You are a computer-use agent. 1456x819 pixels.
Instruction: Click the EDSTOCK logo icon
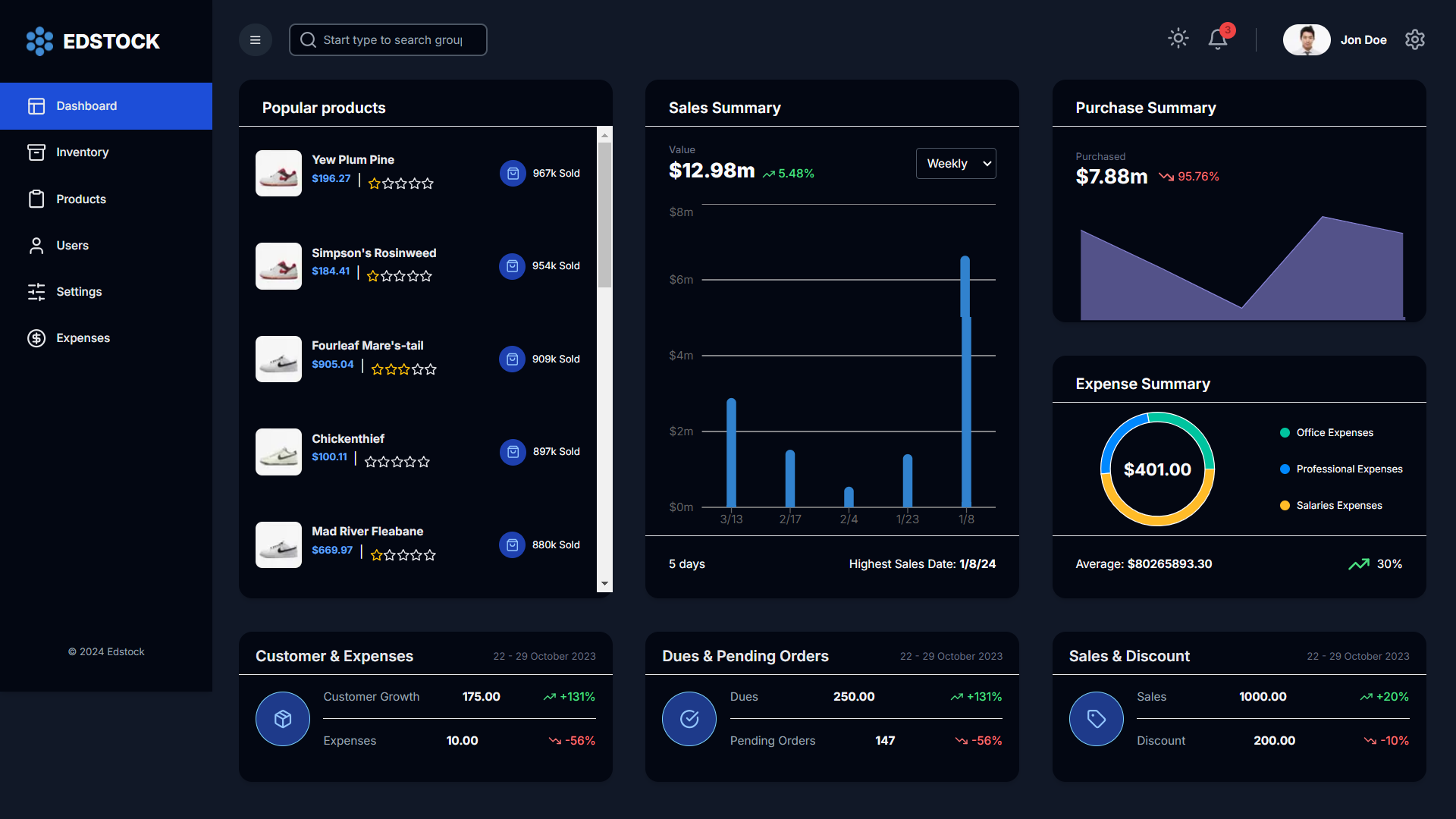[39, 41]
